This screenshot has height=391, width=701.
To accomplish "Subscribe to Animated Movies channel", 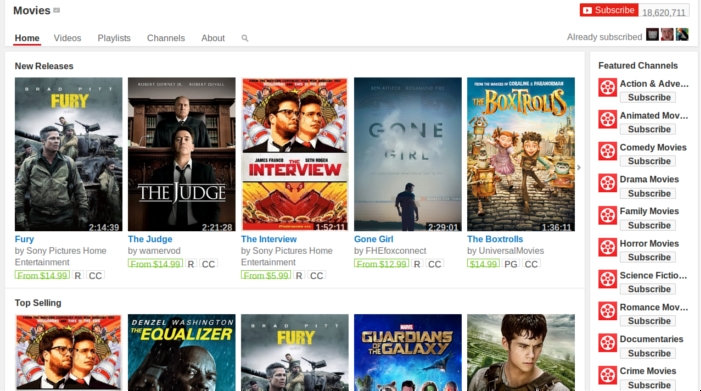I will 648,129.
